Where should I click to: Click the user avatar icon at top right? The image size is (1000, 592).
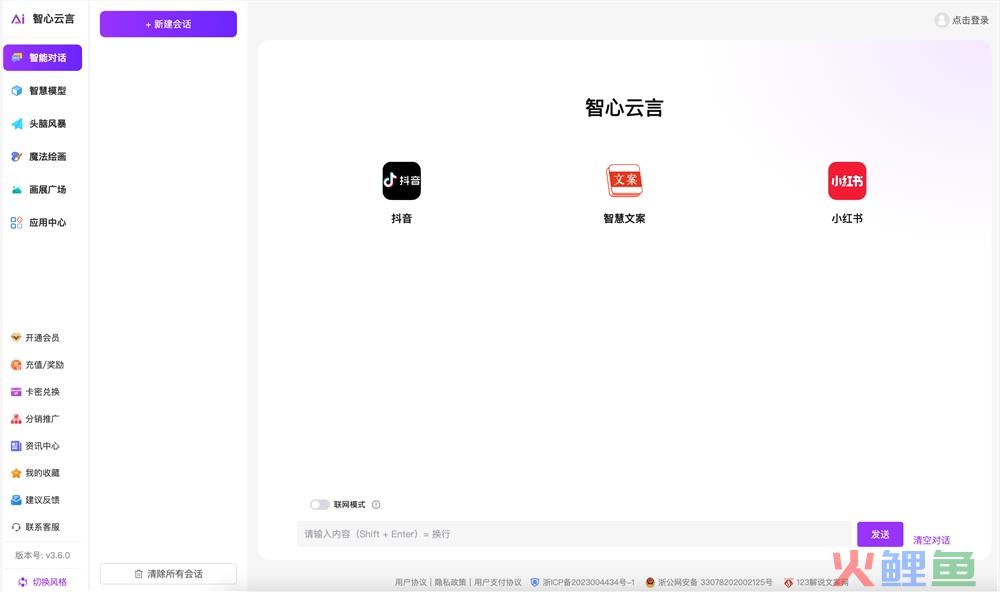click(941, 20)
